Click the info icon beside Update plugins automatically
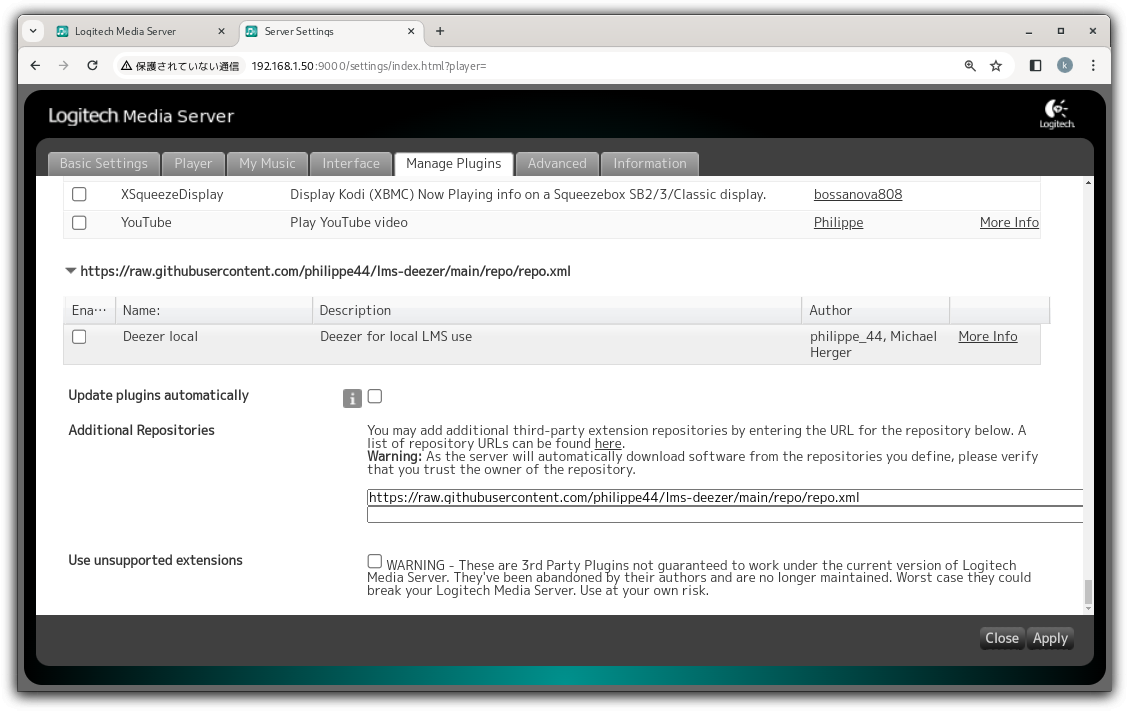The width and height of the screenshot is (1128, 711). (x=352, y=398)
